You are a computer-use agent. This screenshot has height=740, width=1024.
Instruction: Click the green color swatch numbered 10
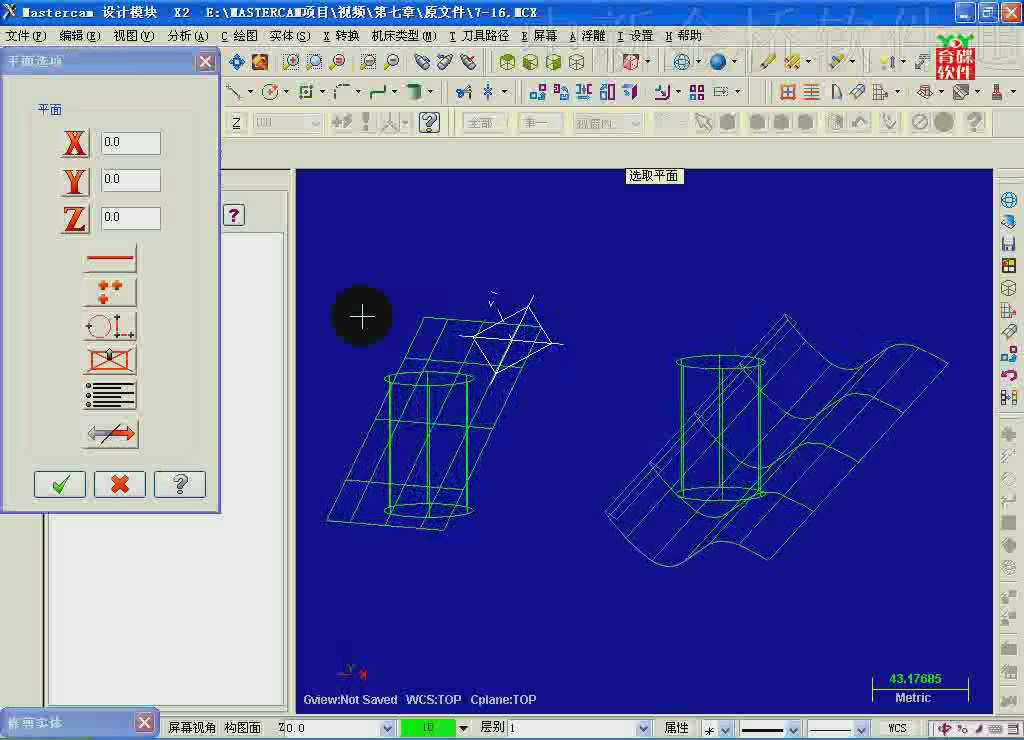tap(428, 728)
